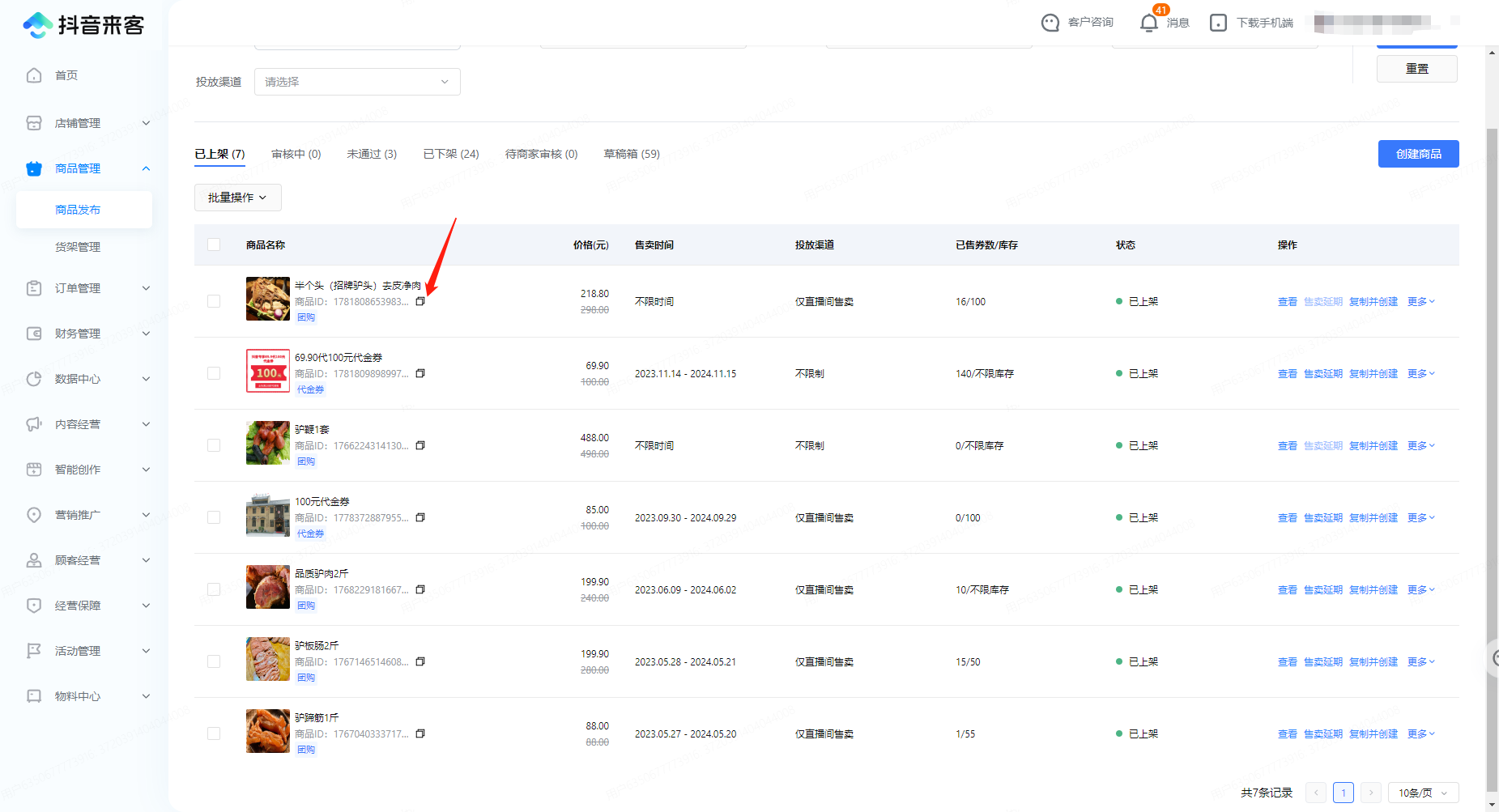The height and width of the screenshot is (812, 1499).
Task: Click the 创建商品 button
Action: (1418, 154)
